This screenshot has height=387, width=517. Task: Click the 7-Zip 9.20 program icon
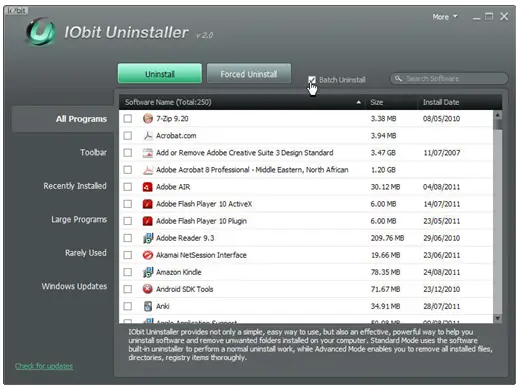[x=148, y=118]
